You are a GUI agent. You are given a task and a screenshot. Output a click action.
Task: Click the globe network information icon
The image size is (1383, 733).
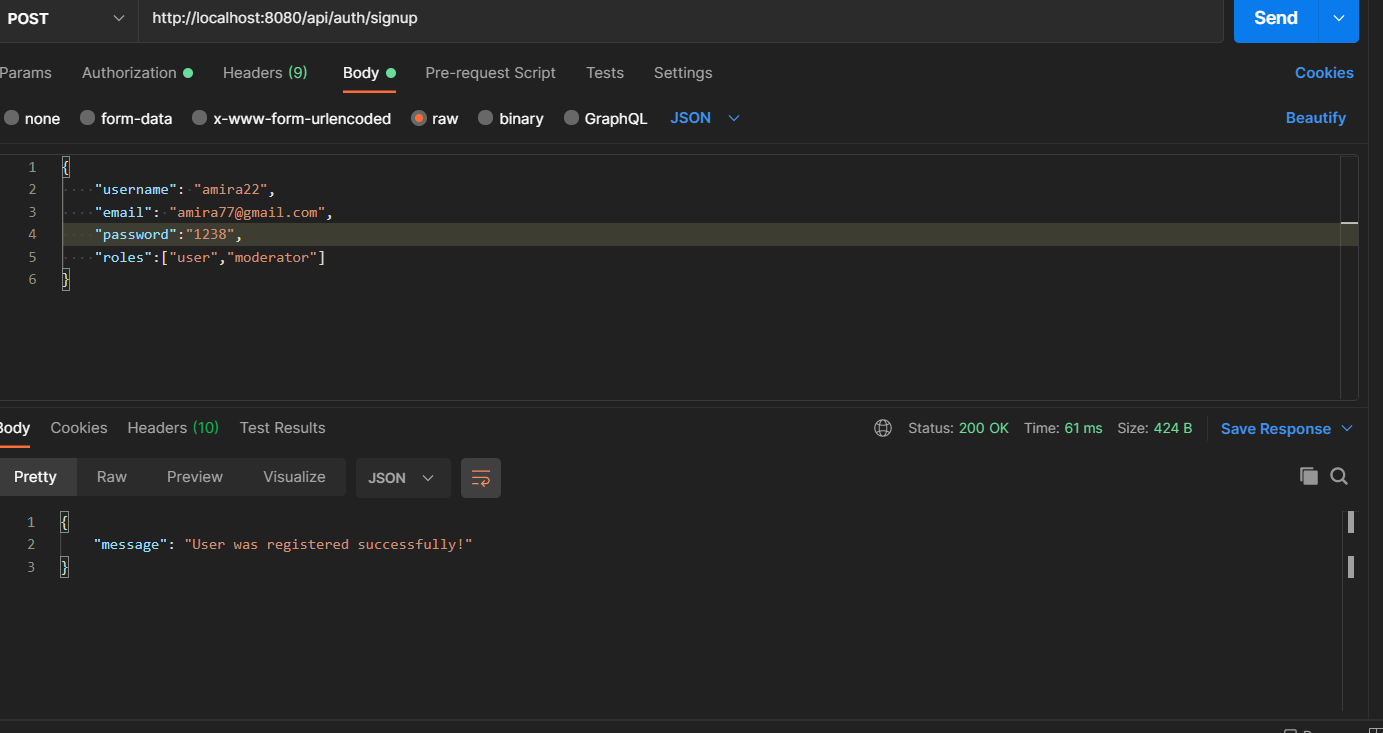tap(883, 427)
